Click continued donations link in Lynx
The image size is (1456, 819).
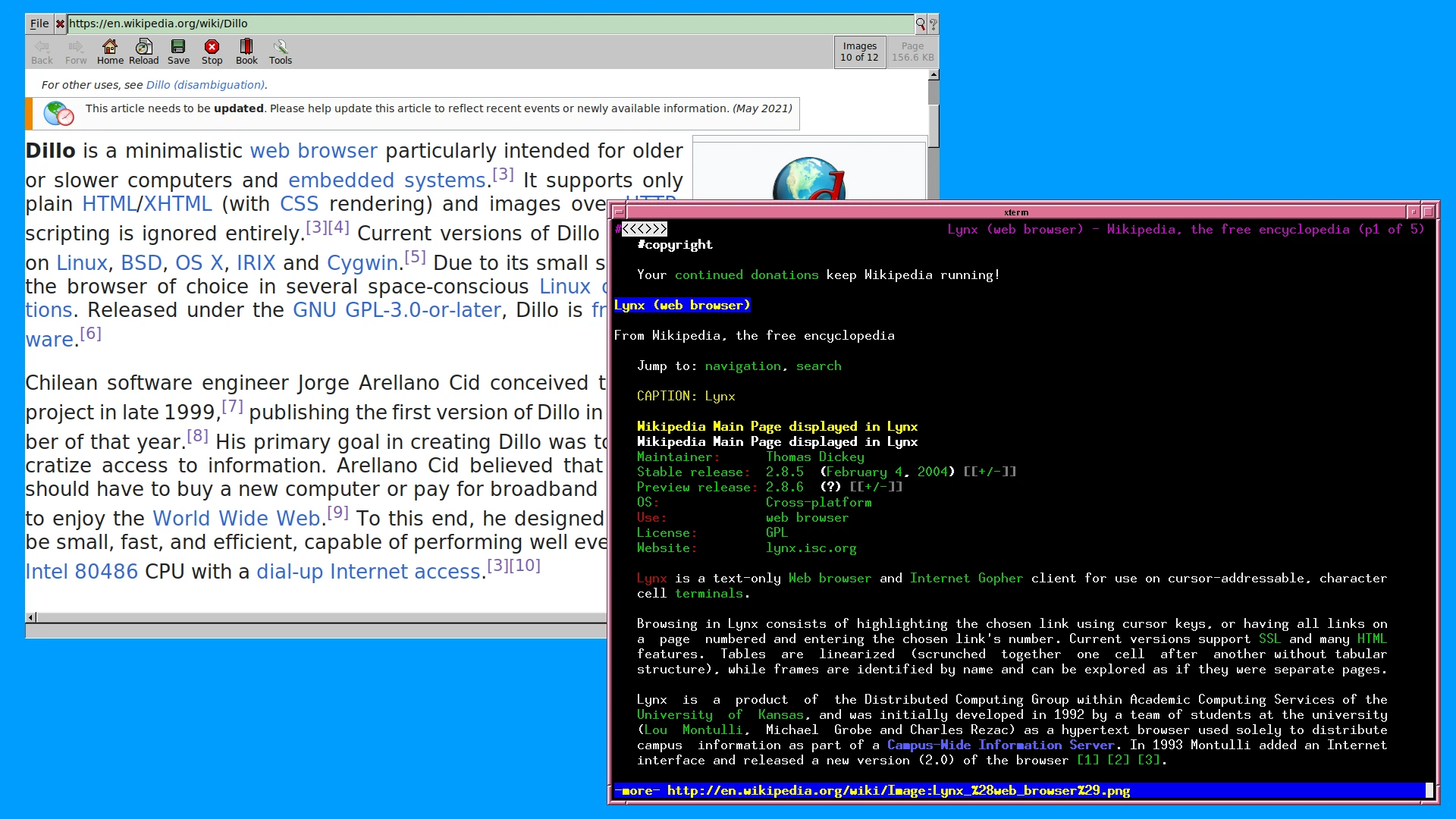[747, 275]
